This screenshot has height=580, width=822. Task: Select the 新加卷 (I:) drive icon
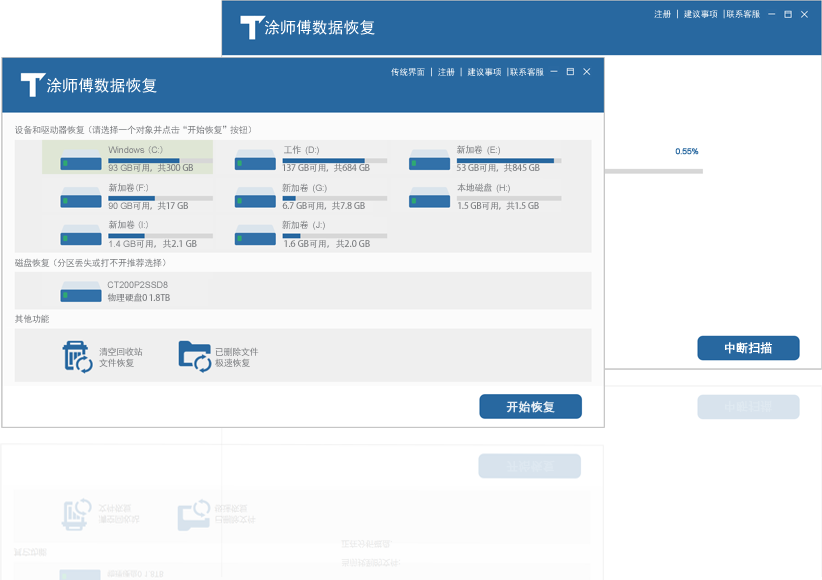click(81, 234)
